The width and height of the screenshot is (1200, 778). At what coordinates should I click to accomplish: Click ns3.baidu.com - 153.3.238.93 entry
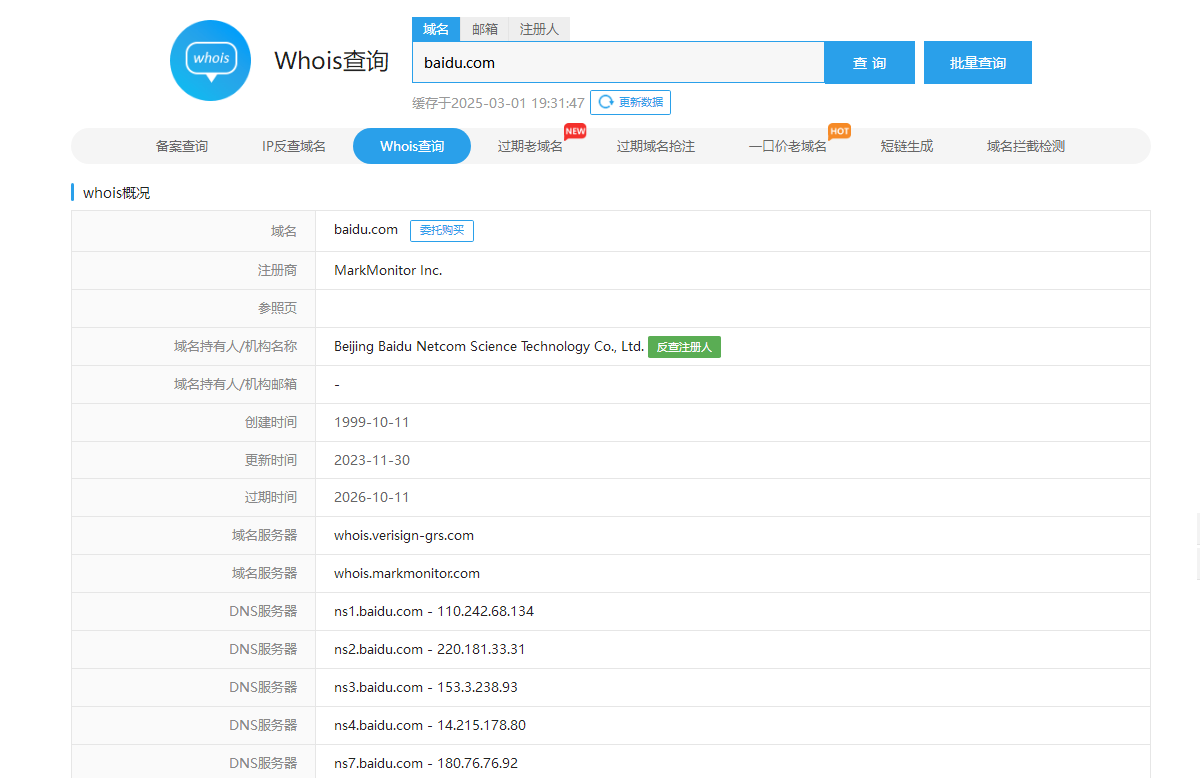click(x=426, y=687)
